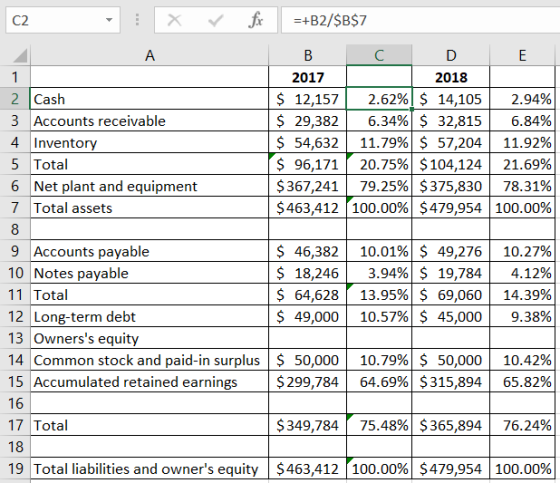
Task: Click cell with $375,830
Action: click(451, 186)
